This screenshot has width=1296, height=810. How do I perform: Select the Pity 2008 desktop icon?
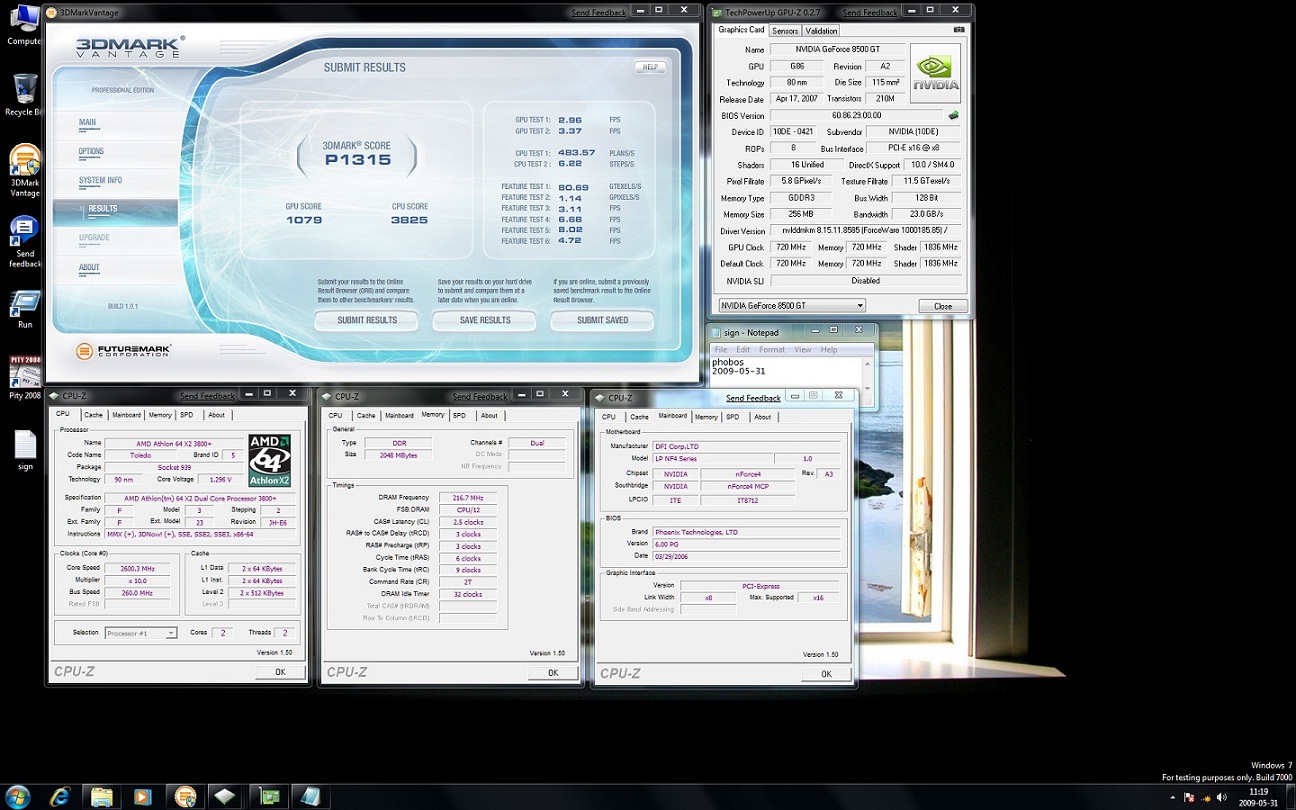pyautogui.click(x=24, y=377)
